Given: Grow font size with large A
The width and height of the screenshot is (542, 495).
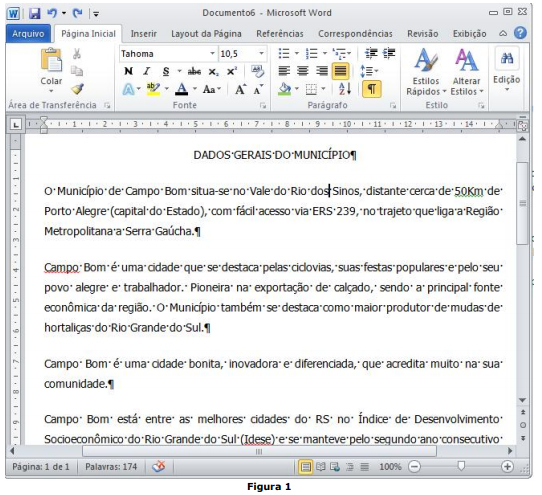Looking at the screenshot, I should 241,90.
